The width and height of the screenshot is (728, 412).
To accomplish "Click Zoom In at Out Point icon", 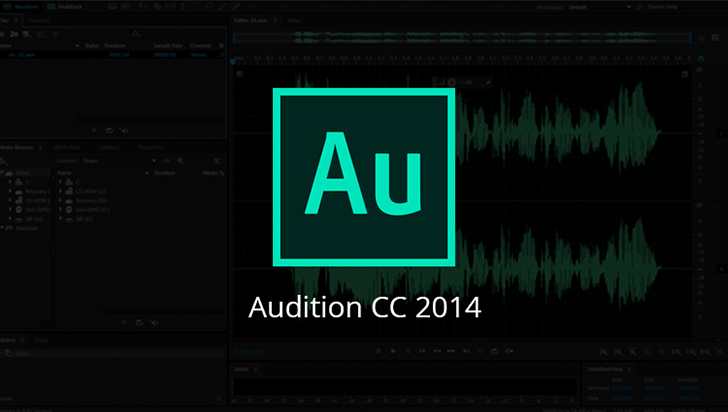I will click(x=691, y=352).
